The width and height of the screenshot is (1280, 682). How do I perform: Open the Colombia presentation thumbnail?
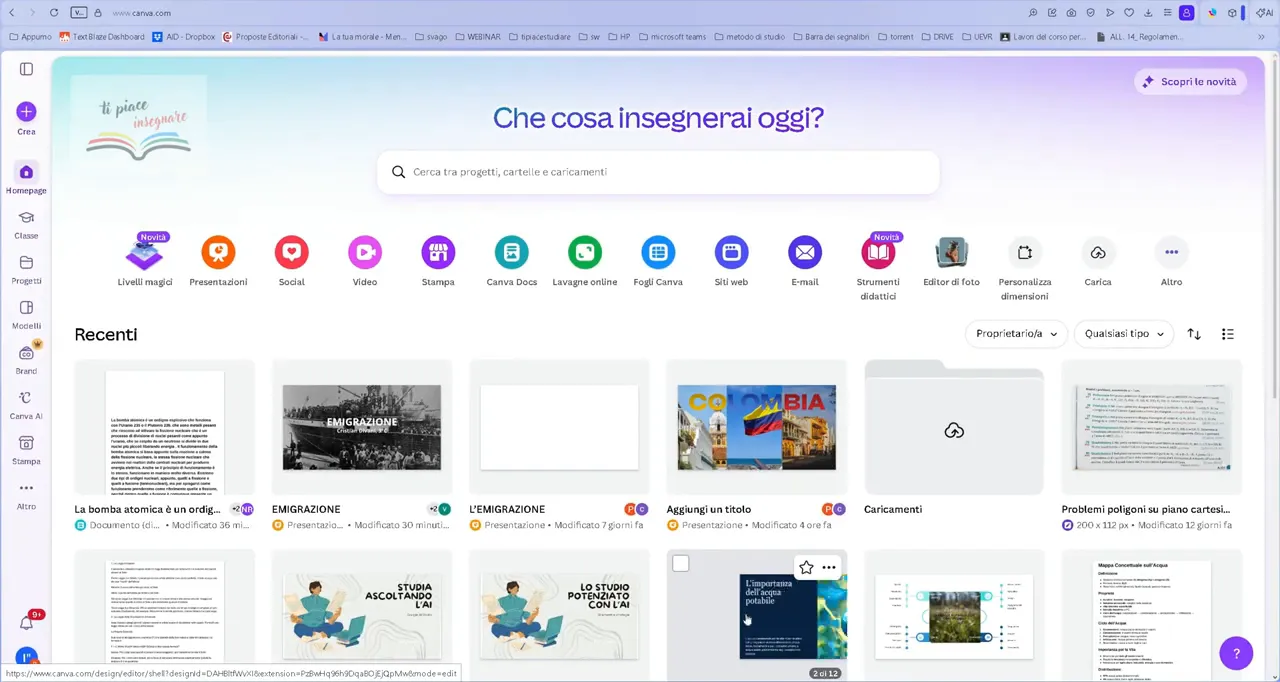tap(756, 427)
